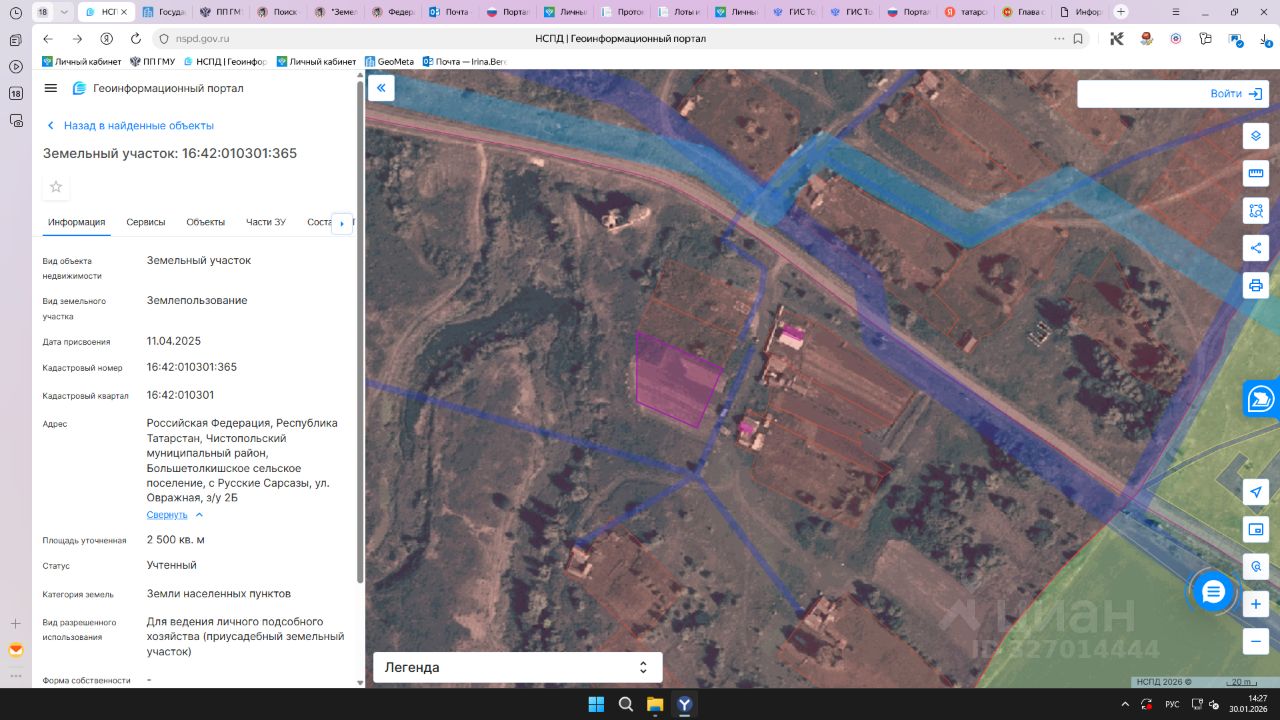Click the Войти login button
This screenshot has height=720, width=1280.
click(x=1237, y=94)
